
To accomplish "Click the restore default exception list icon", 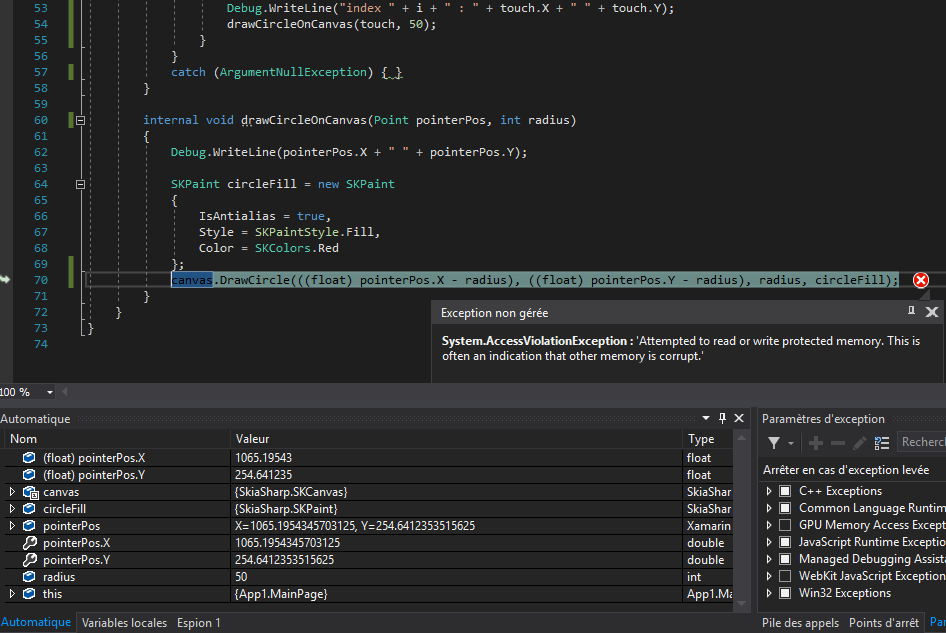I will [881, 443].
